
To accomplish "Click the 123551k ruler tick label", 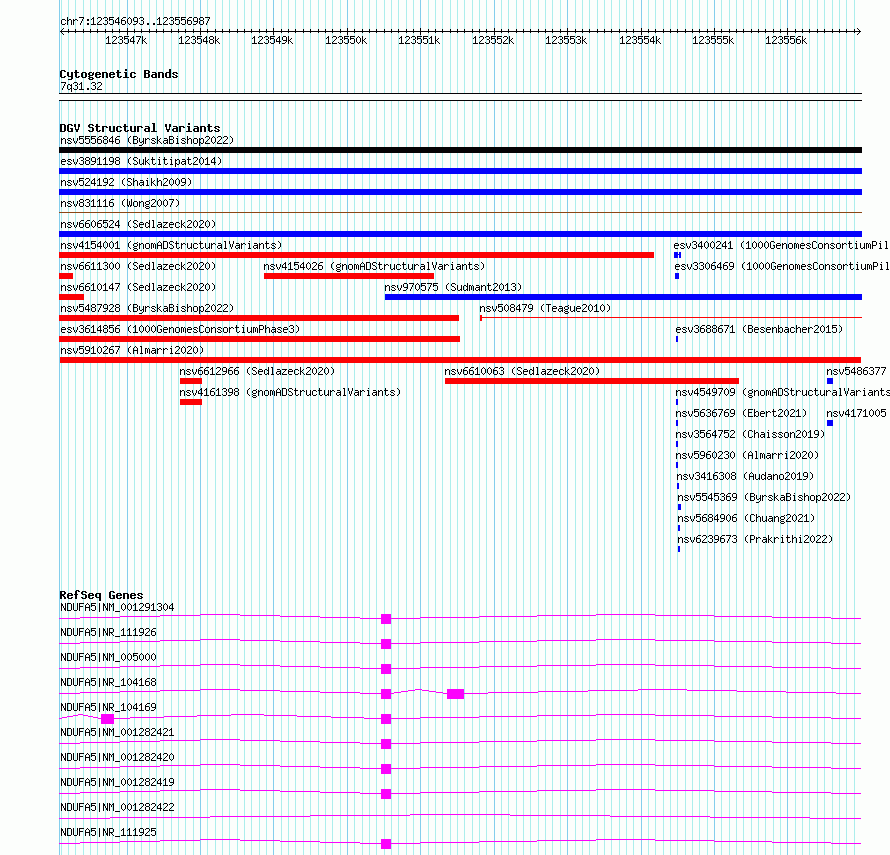I will coord(419,40).
